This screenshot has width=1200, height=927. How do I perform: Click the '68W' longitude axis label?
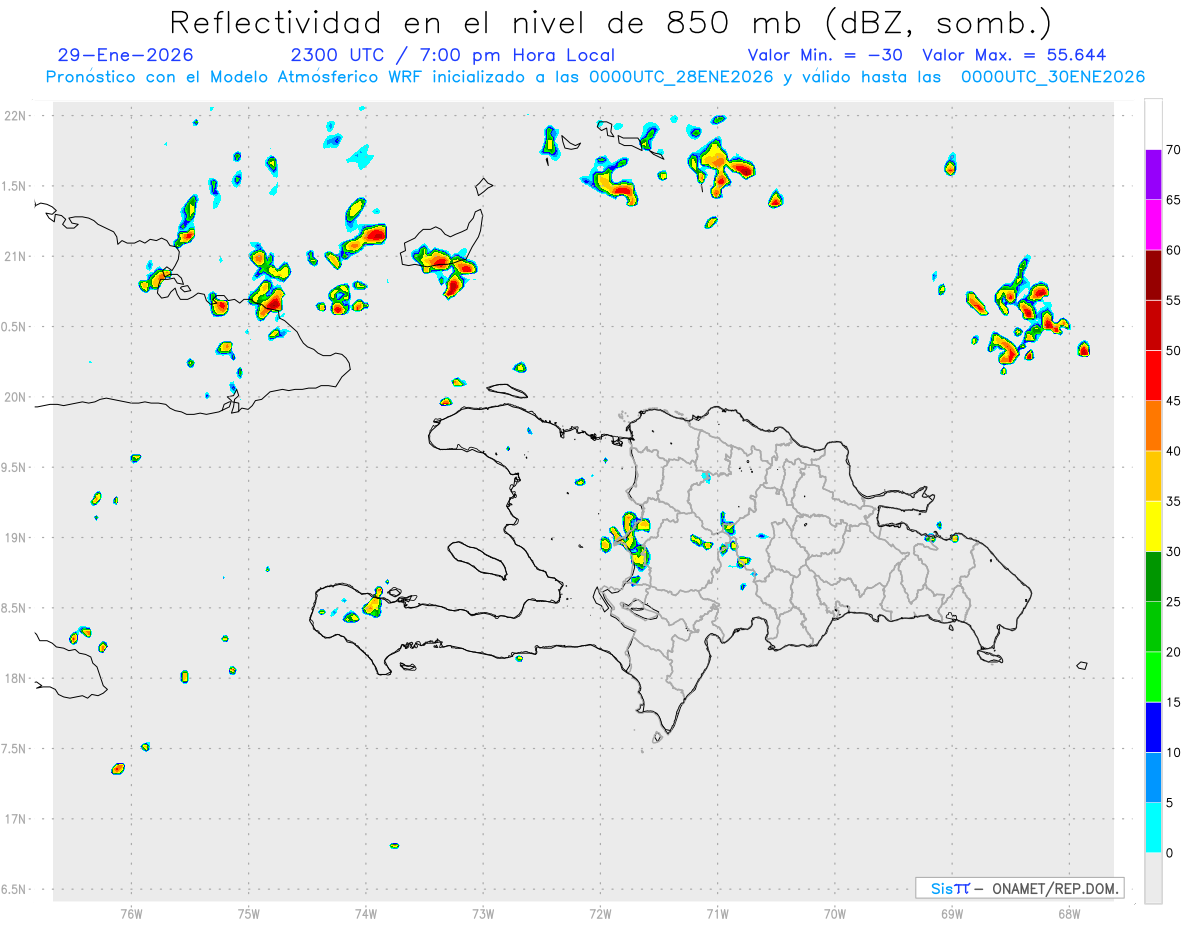tap(1068, 913)
